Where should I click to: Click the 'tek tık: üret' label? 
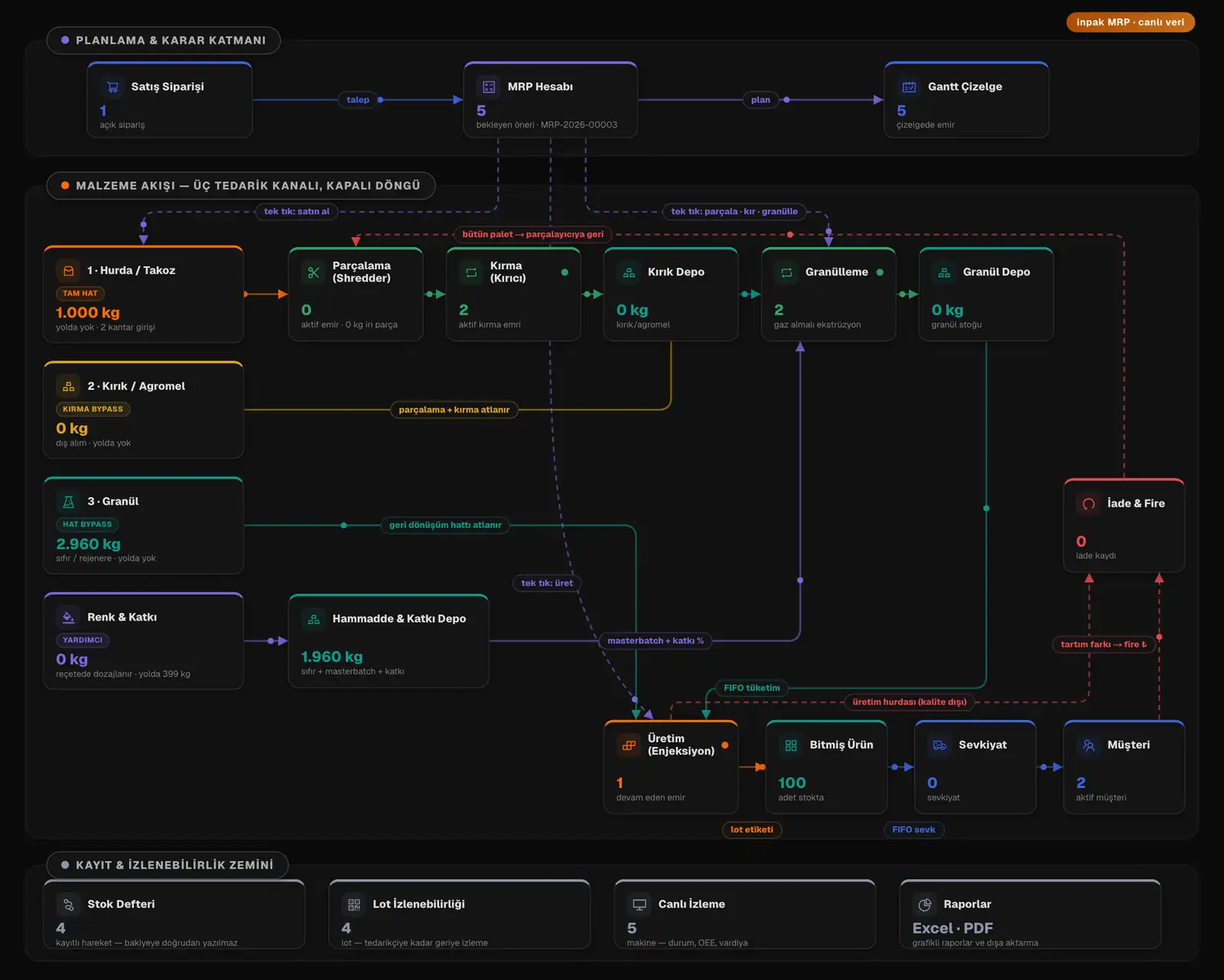[547, 583]
